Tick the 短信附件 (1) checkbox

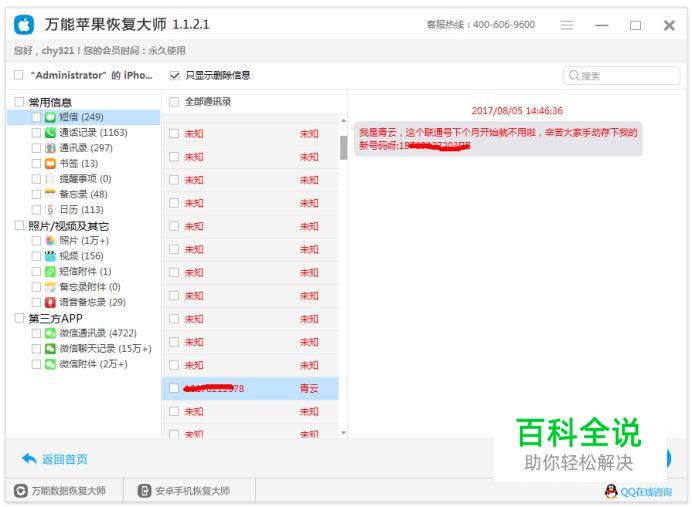(36, 271)
